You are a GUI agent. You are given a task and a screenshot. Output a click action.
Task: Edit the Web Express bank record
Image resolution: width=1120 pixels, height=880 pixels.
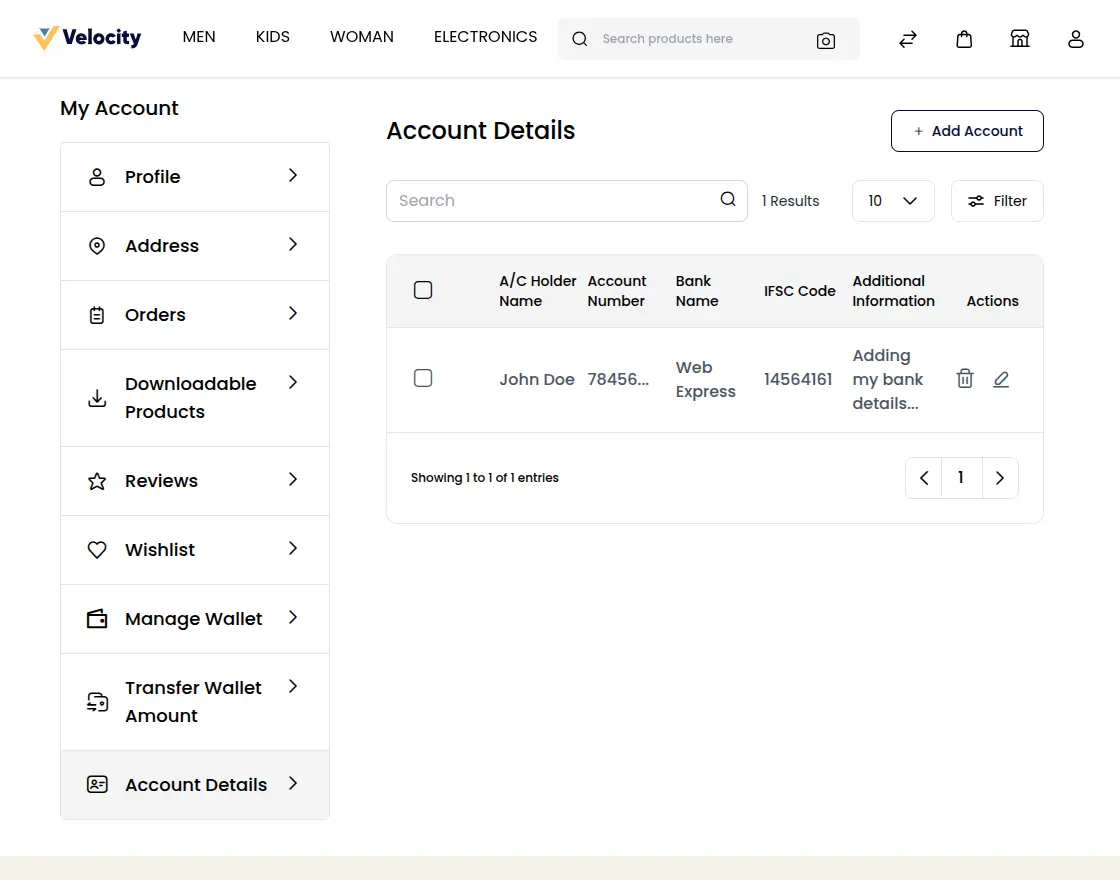click(x=1001, y=379)
